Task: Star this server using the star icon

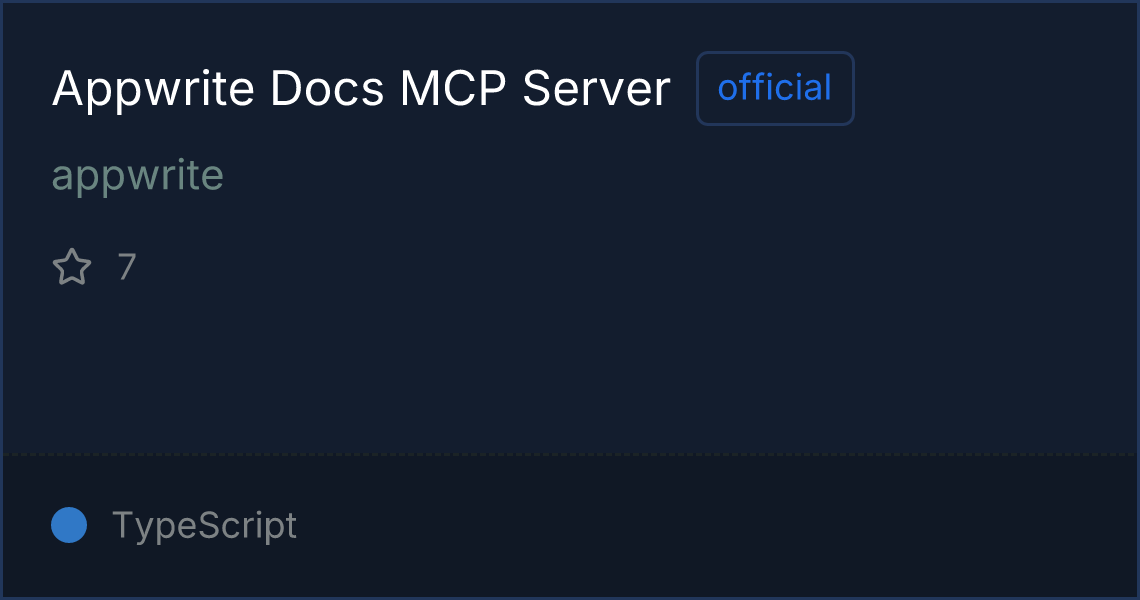Action: pos(72,267)
